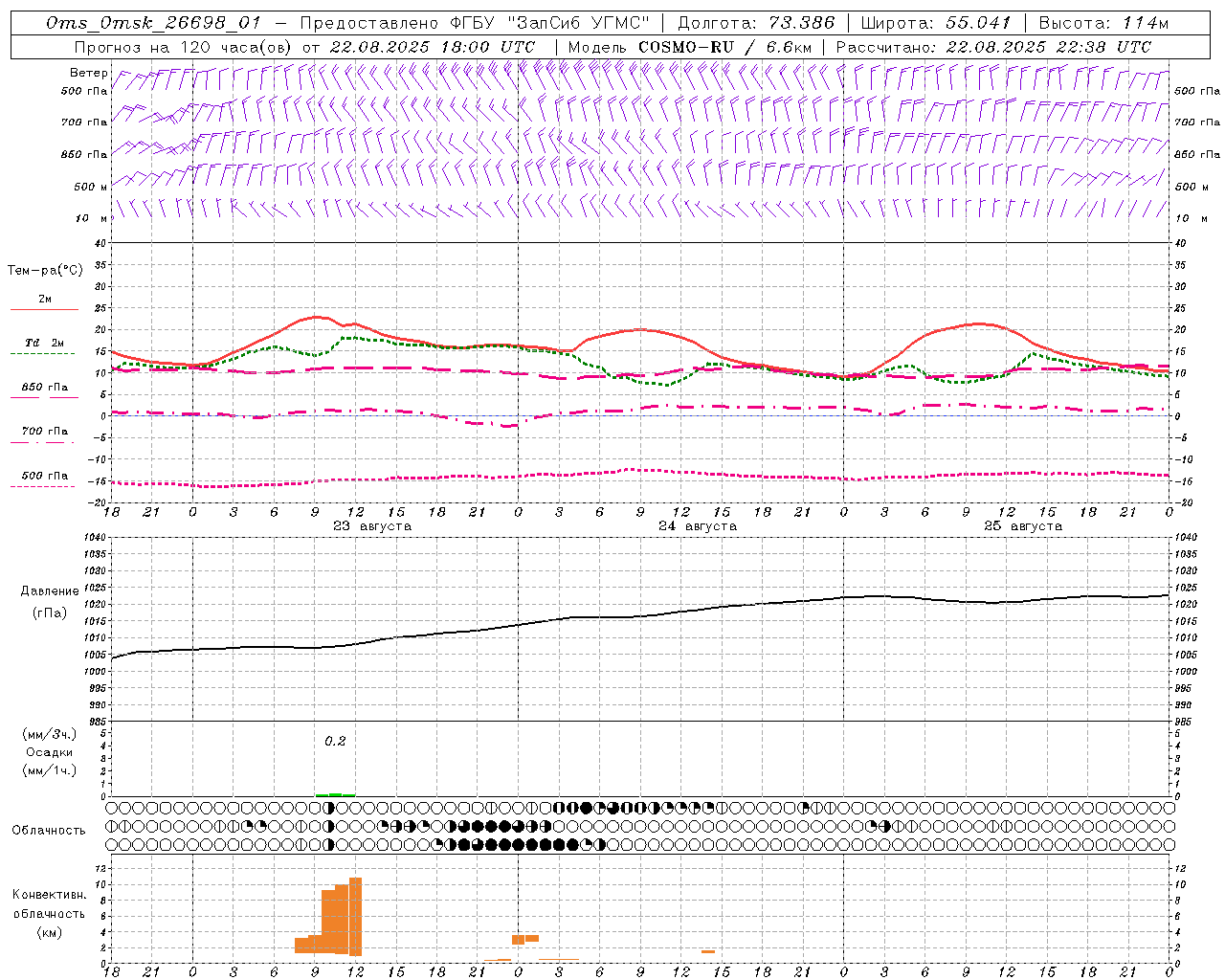
Task: Click the Давление panel label
Action: pos(50,591)
